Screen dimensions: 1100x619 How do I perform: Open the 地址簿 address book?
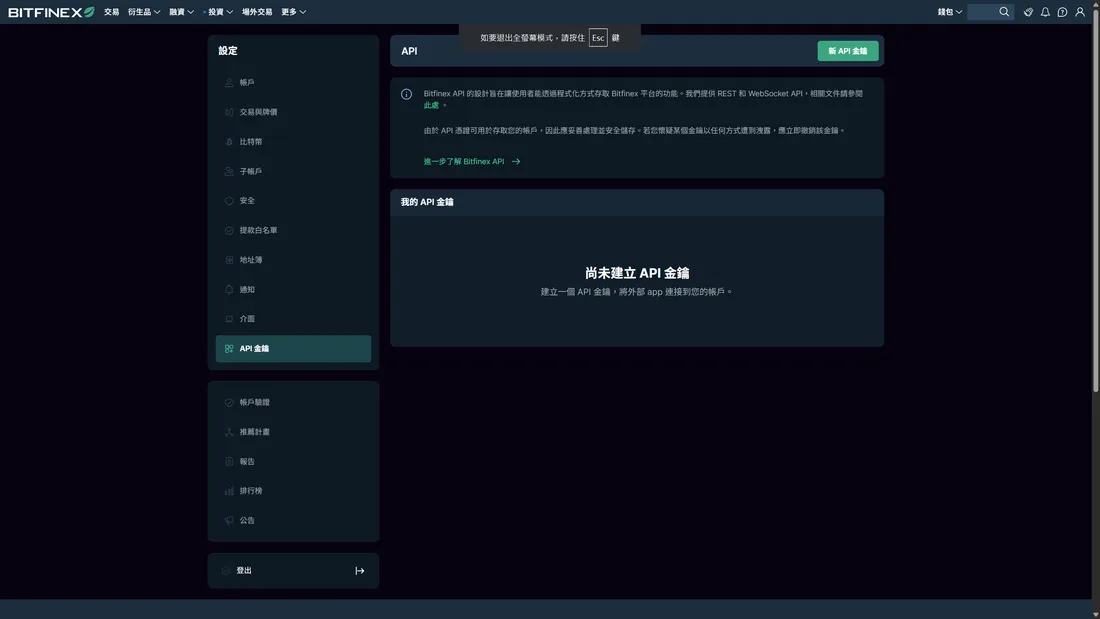293,260
